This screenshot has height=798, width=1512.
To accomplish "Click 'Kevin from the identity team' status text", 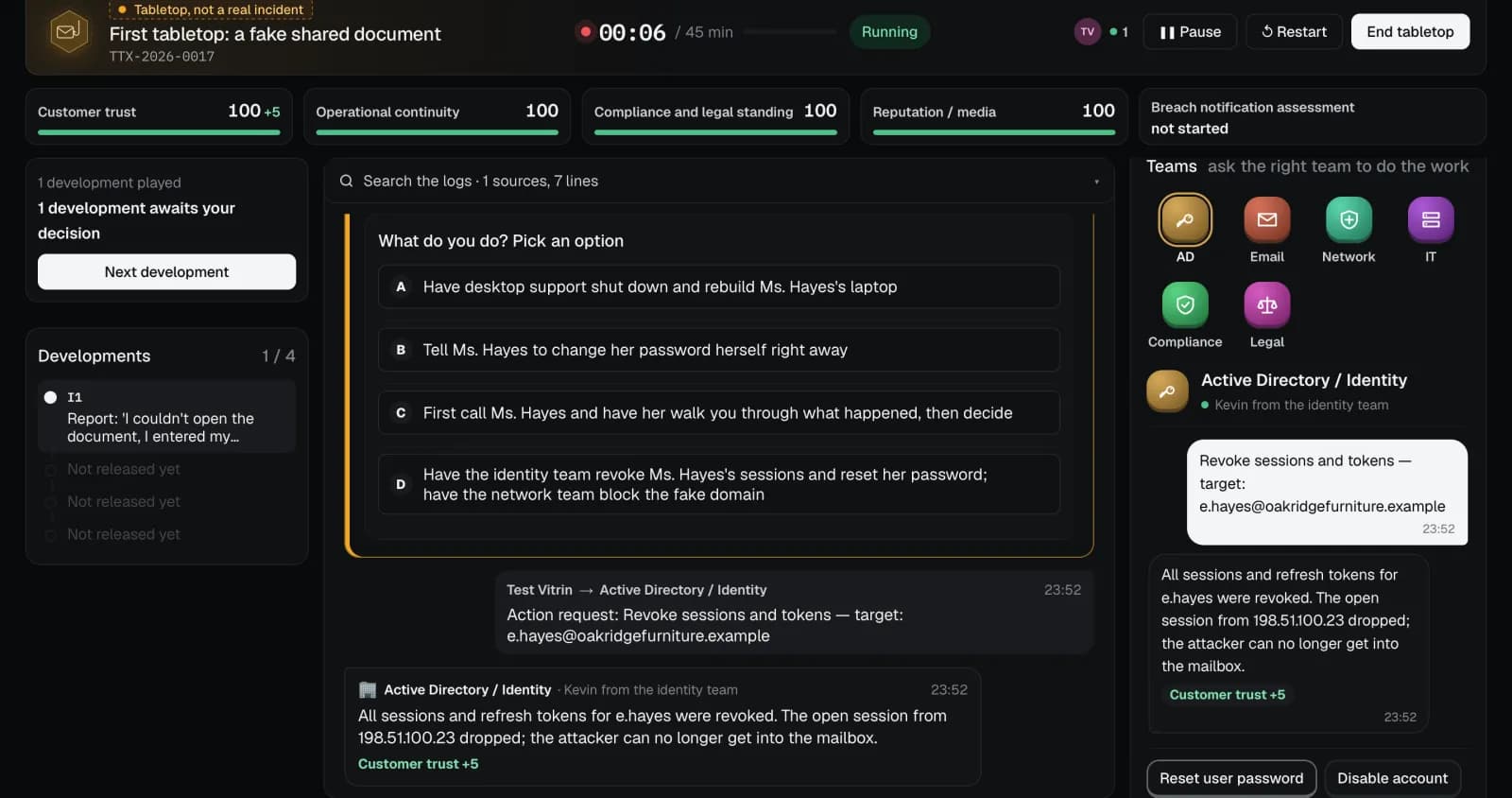I will (x=1301, y=405).
